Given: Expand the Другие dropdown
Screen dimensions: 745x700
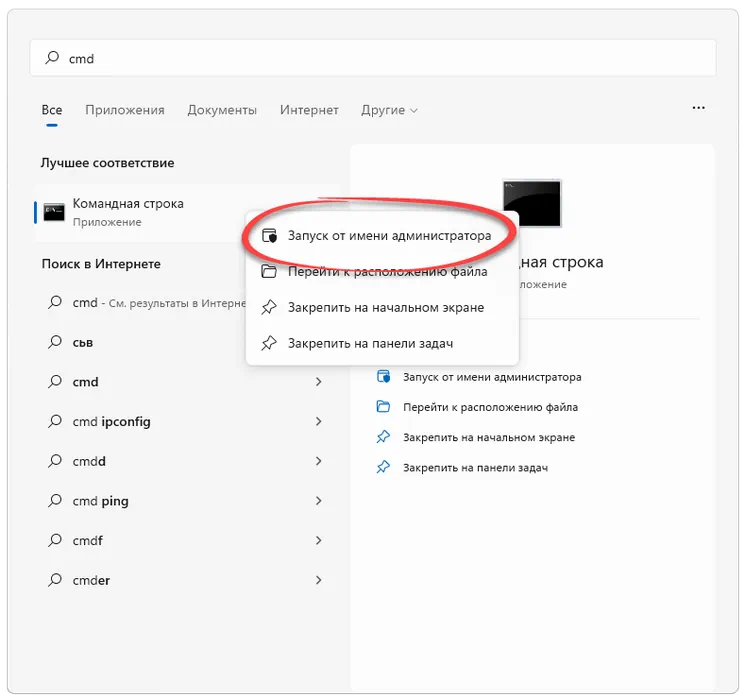Looking at the screenshot, I should [x=389, y=110].
